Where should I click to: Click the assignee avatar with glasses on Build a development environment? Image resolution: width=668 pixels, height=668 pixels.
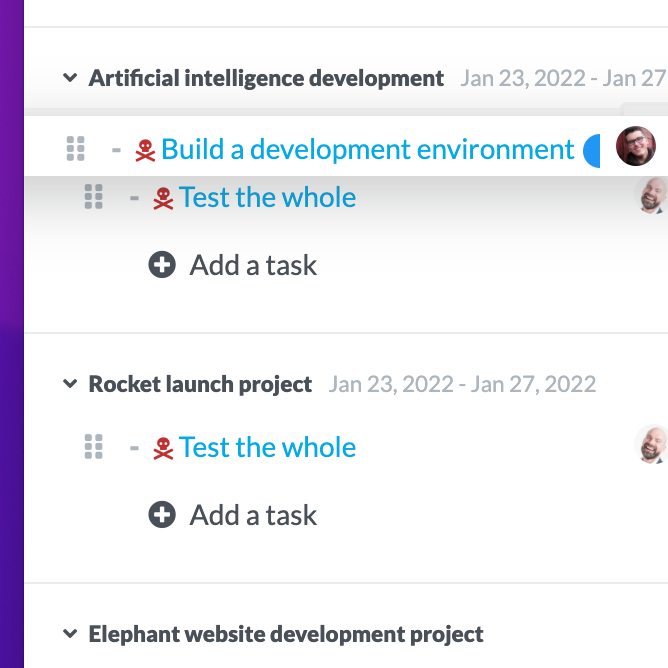coord(636,146)
